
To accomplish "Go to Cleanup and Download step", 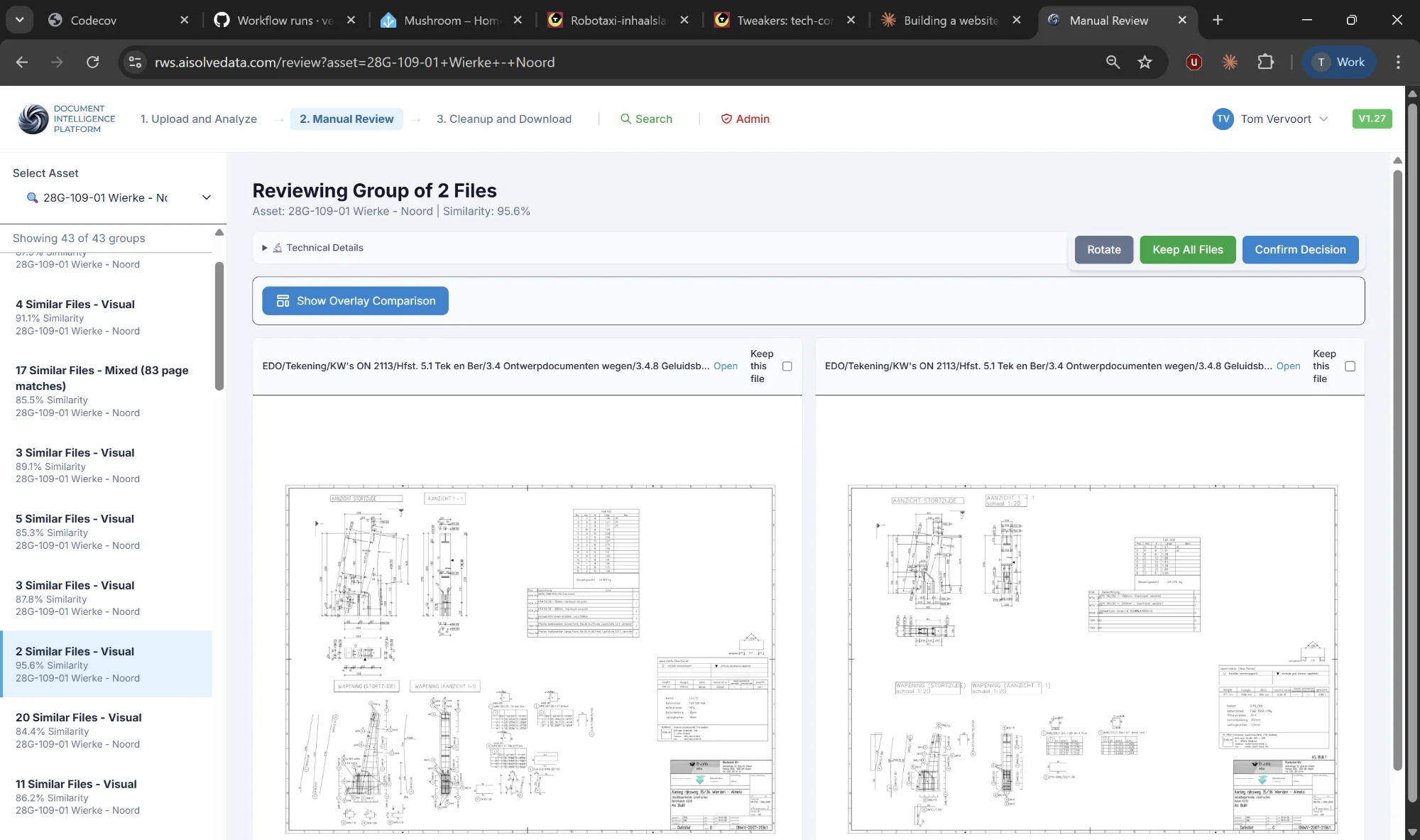I will point(503,119).
